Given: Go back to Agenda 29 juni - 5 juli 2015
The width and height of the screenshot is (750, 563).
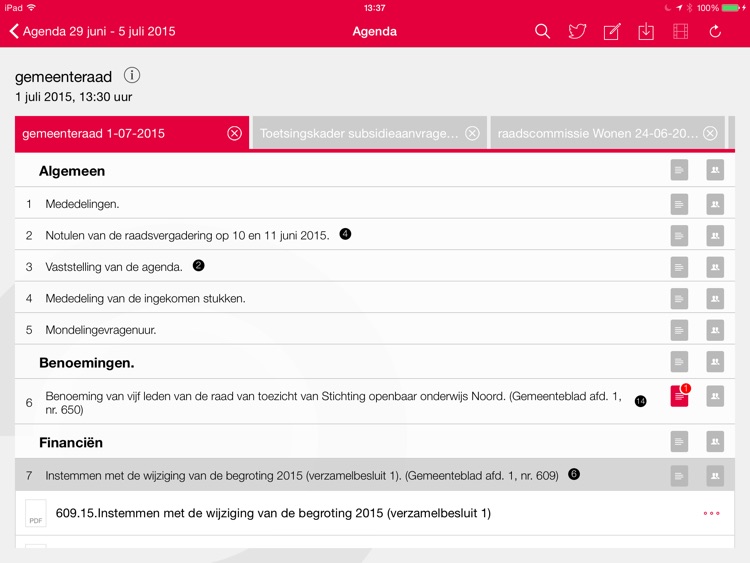Looking at the screenshot, I should tap(92, 31).
